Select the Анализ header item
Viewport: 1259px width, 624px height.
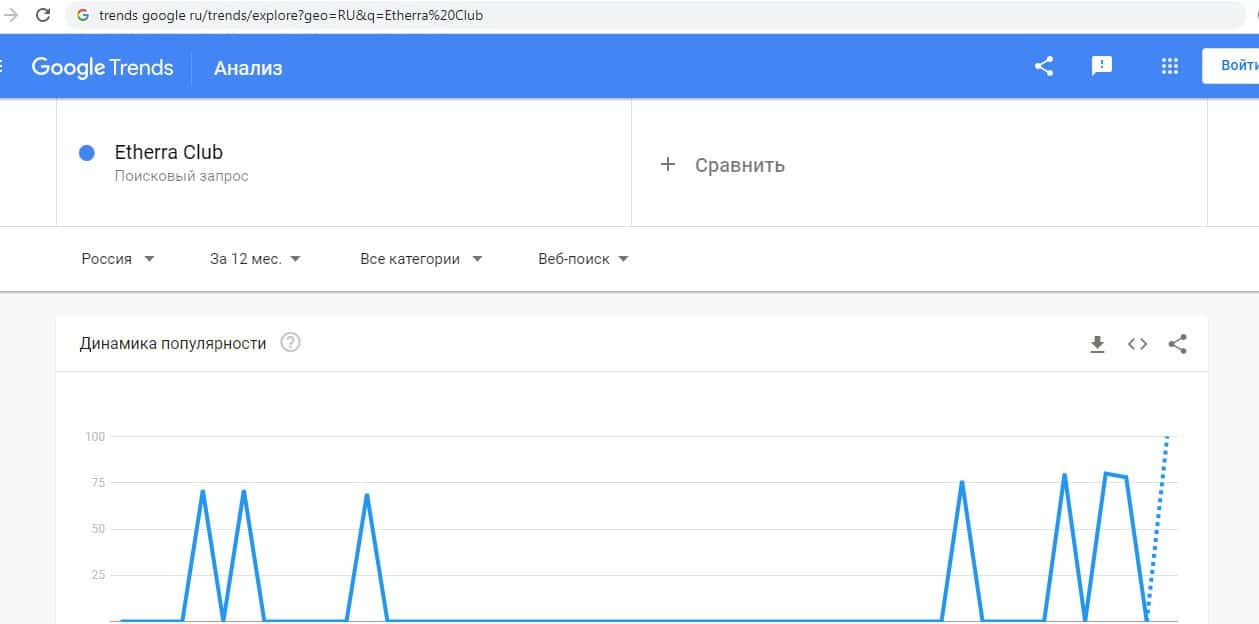(x=248, y=68)
